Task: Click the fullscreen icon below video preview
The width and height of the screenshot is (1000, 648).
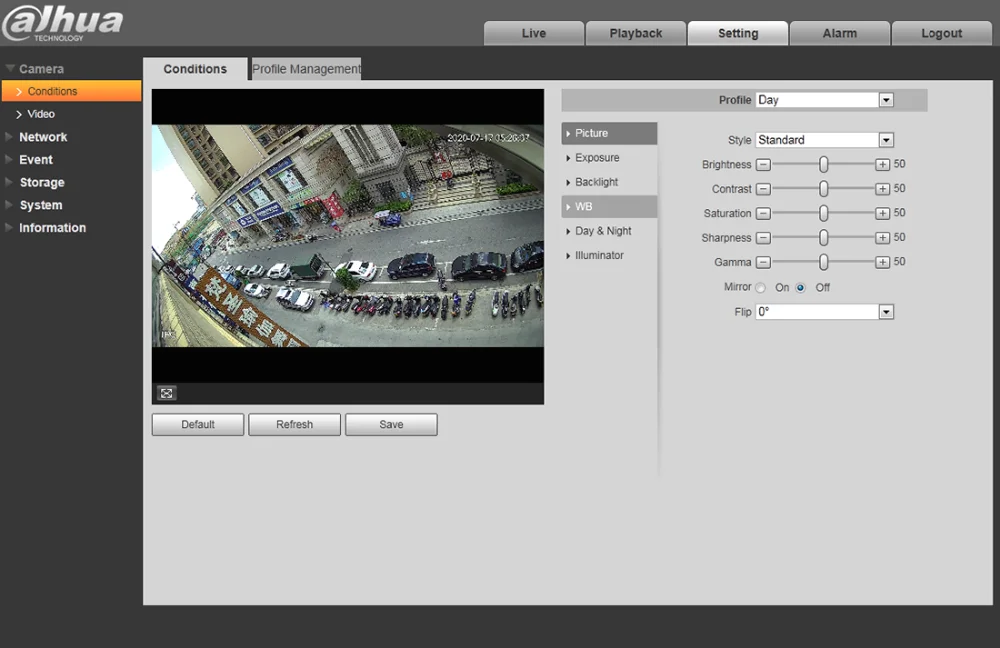Action: click(x=167, y=393)
